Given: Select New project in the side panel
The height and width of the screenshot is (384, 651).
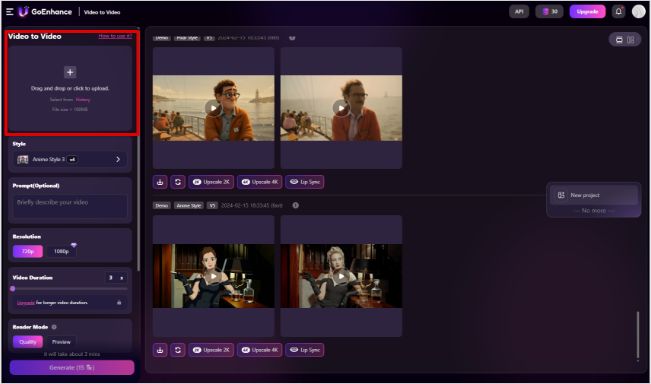Looking at the screenshot, I should coord(594,195).
